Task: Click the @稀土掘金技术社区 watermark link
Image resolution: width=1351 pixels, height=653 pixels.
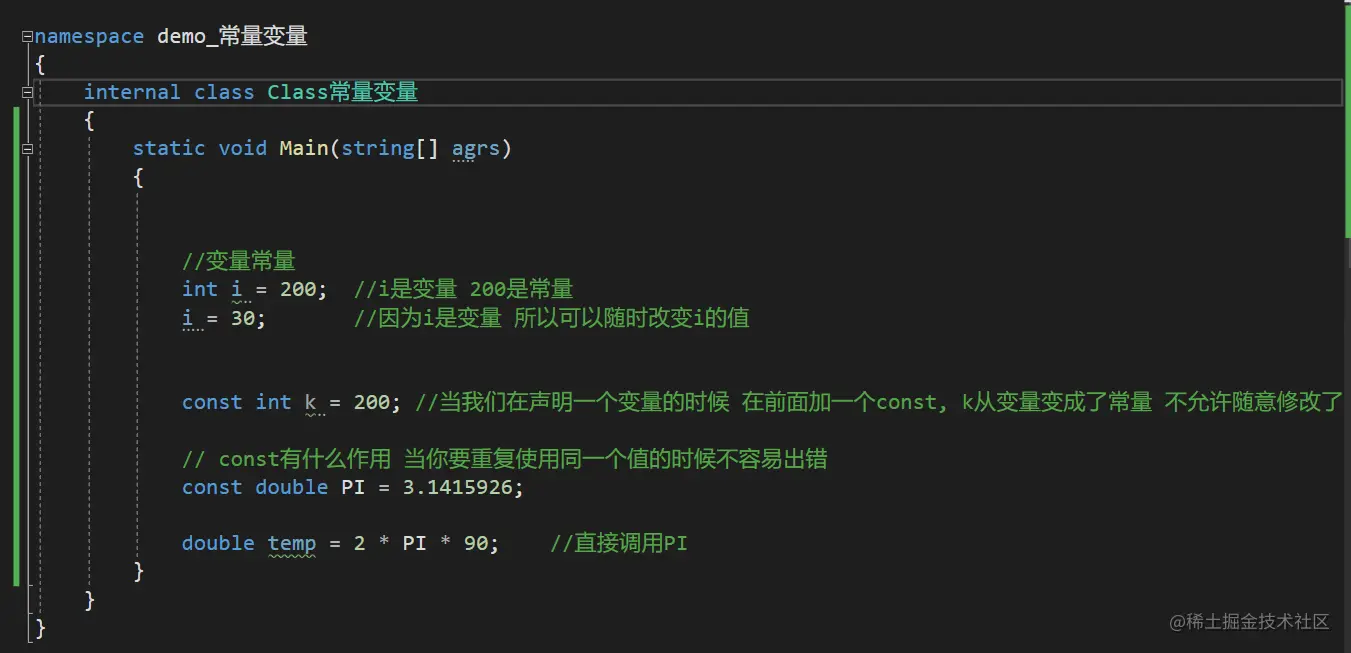Action: 1248,621
